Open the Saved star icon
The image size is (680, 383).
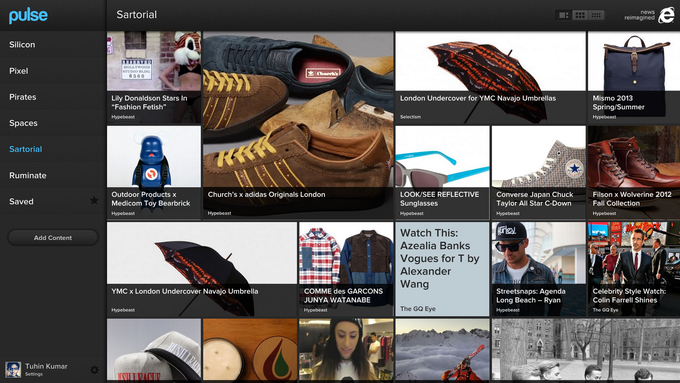94,200
